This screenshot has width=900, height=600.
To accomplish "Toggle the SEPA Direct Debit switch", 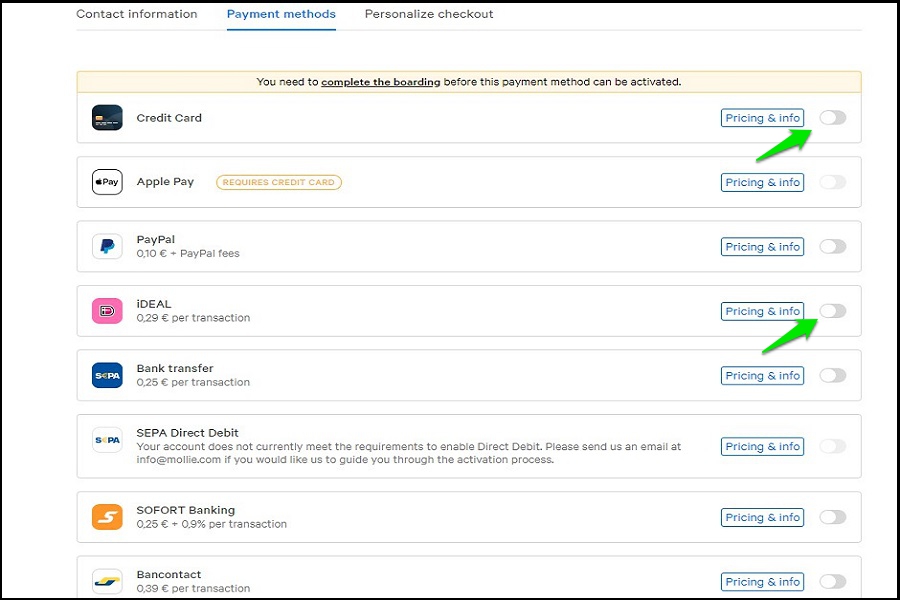I will click(832, 446).
